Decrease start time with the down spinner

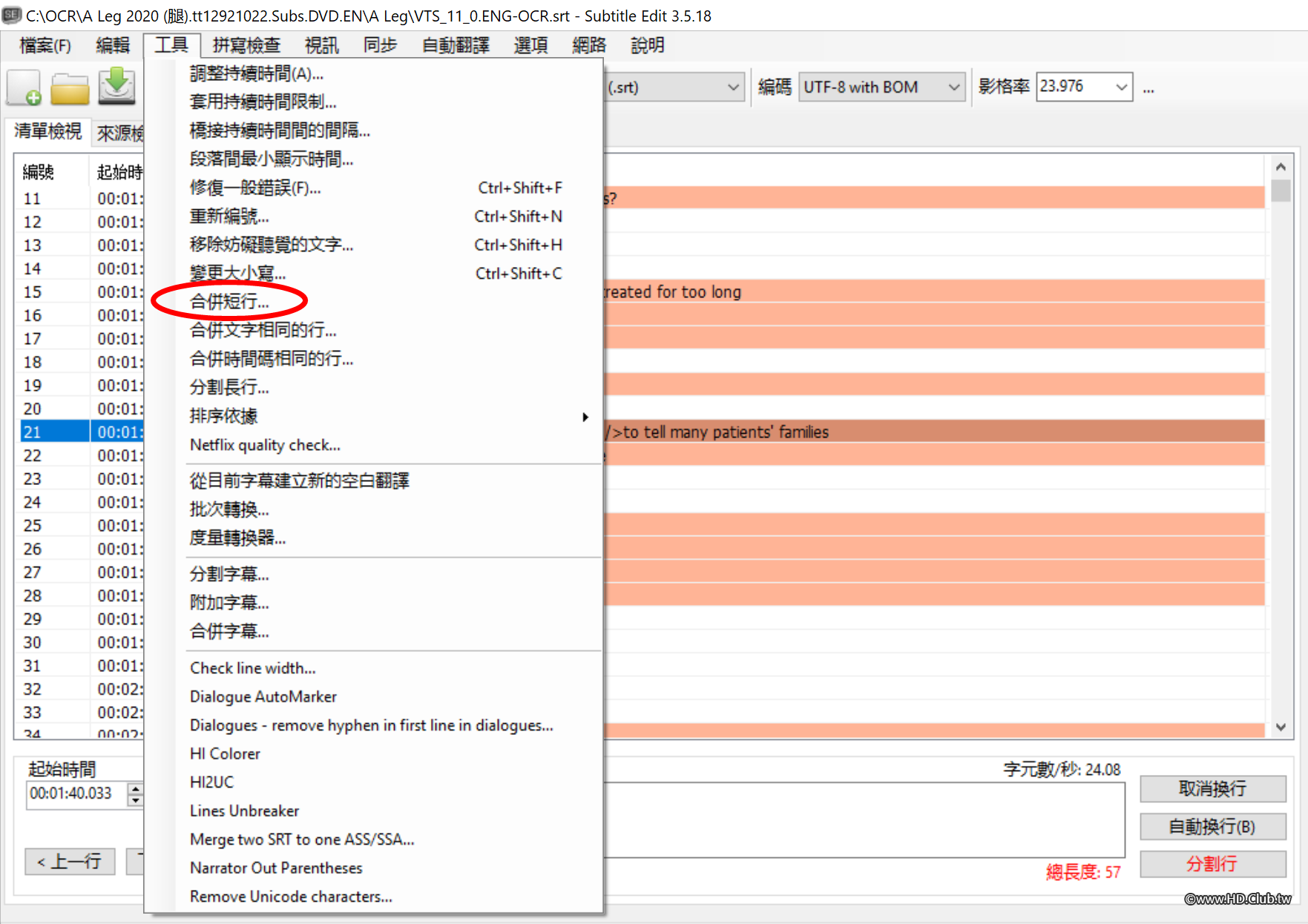click(x=135, y=800)
